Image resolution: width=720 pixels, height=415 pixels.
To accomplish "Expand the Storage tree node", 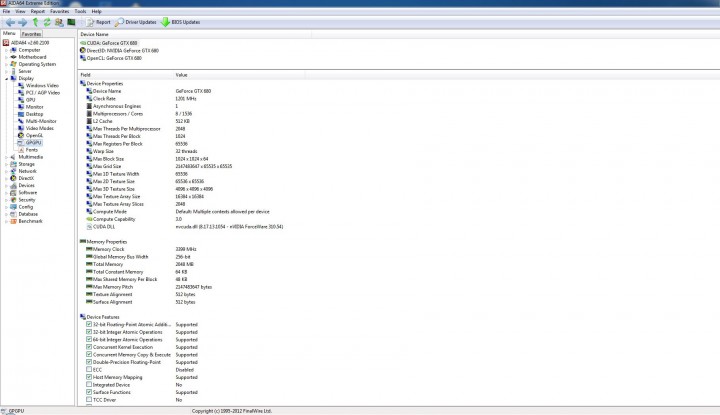I will 6,164.
